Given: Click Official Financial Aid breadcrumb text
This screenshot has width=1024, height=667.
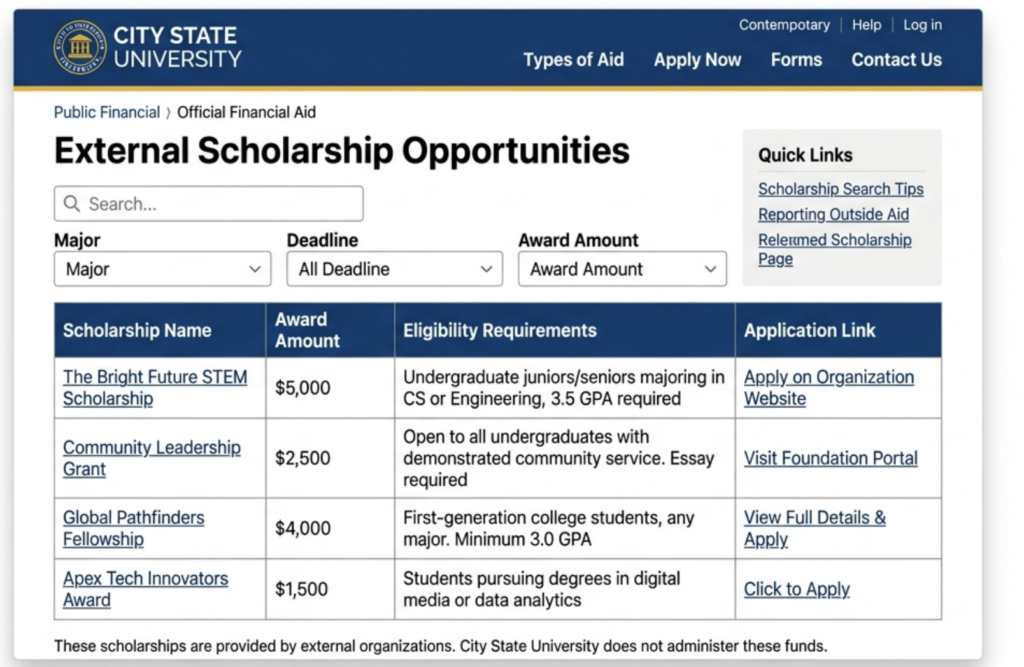Looking at the screenshot, I should 246,112.
